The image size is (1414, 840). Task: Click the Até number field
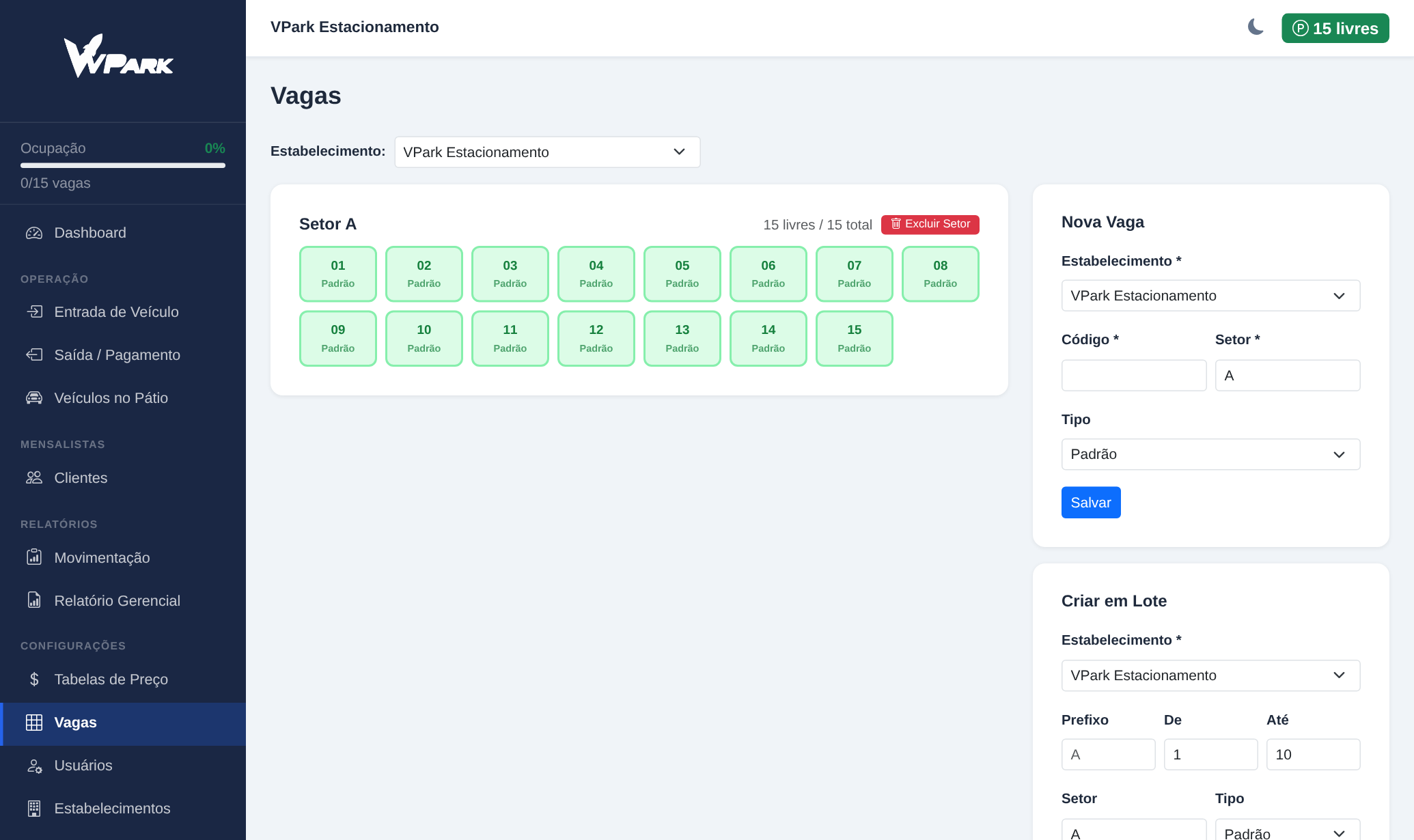point(1313,755)
